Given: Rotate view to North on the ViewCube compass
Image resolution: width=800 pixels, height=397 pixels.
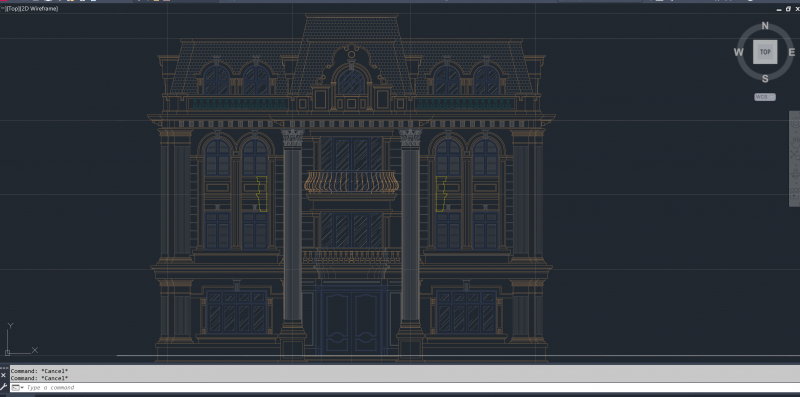Looking at the screenshot, I should tap(765, 26).
